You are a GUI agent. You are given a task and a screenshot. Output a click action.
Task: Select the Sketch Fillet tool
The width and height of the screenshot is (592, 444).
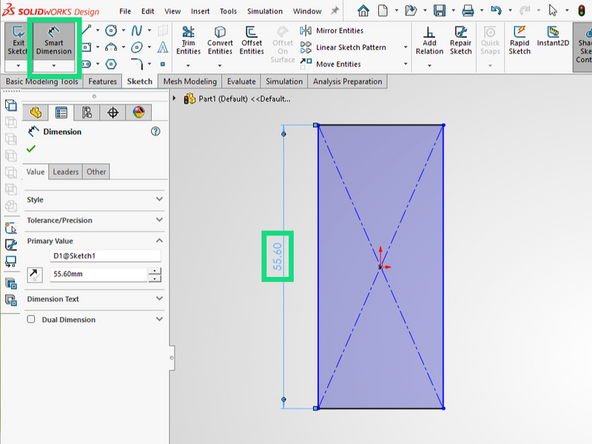[x=137, y=64]
